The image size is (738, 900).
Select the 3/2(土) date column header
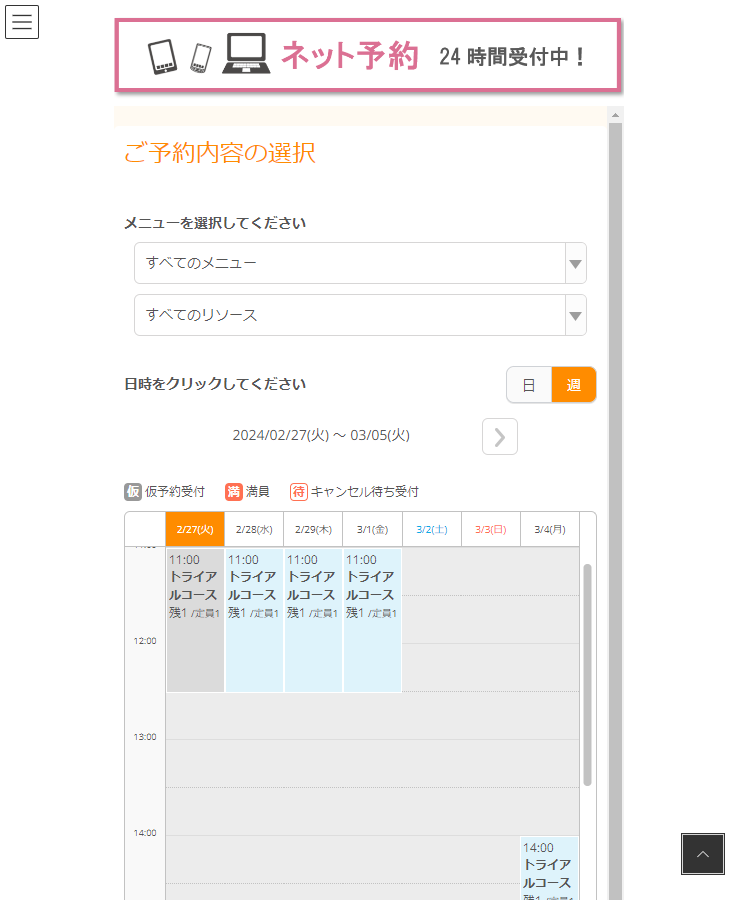tap(432, 529)
